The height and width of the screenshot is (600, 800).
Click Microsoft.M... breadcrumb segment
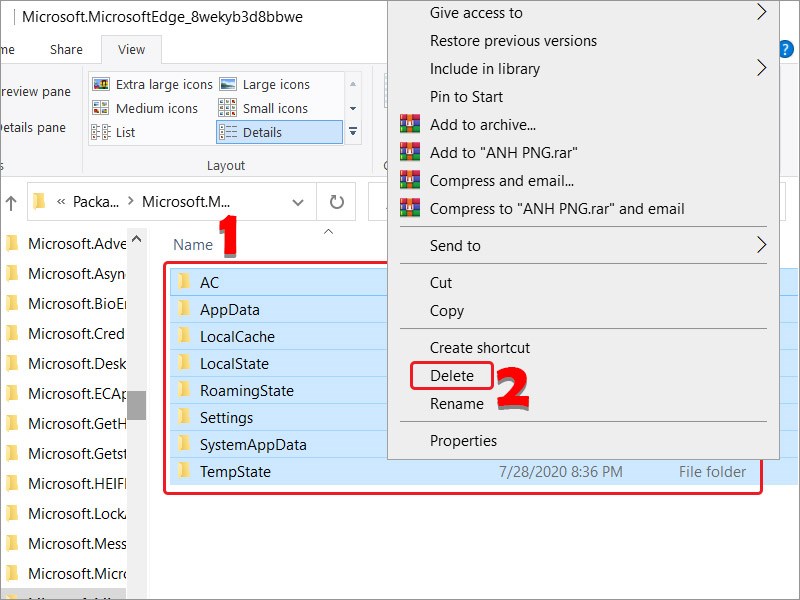tap(186, 202)
